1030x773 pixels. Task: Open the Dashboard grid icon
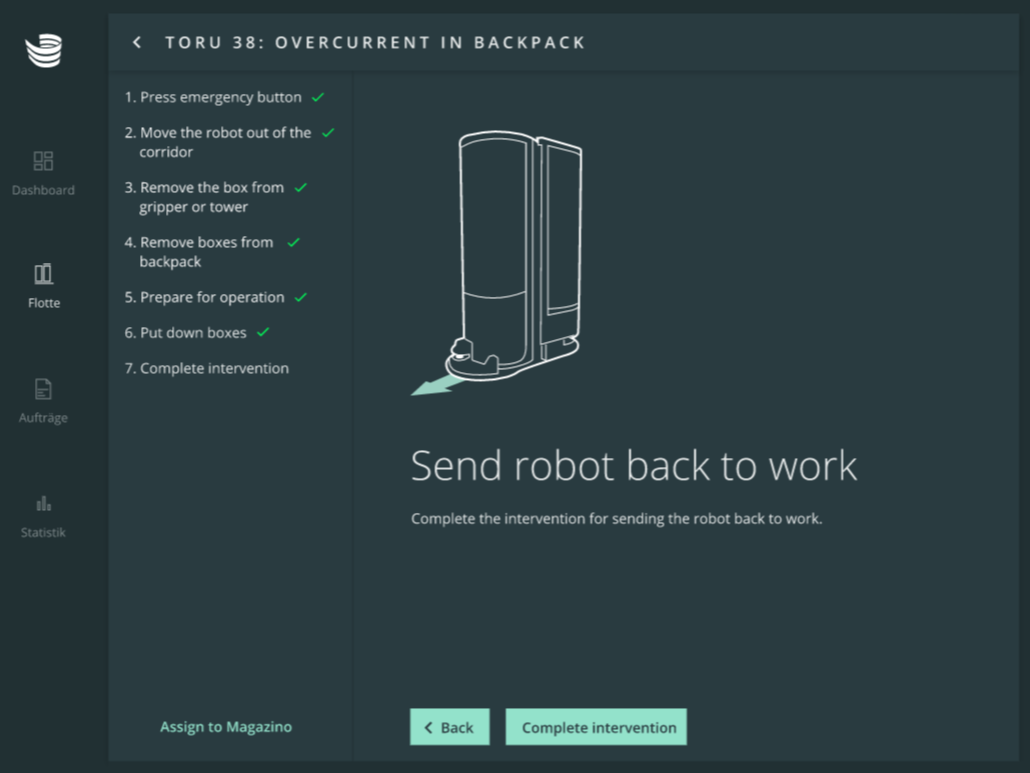[43, 161]
